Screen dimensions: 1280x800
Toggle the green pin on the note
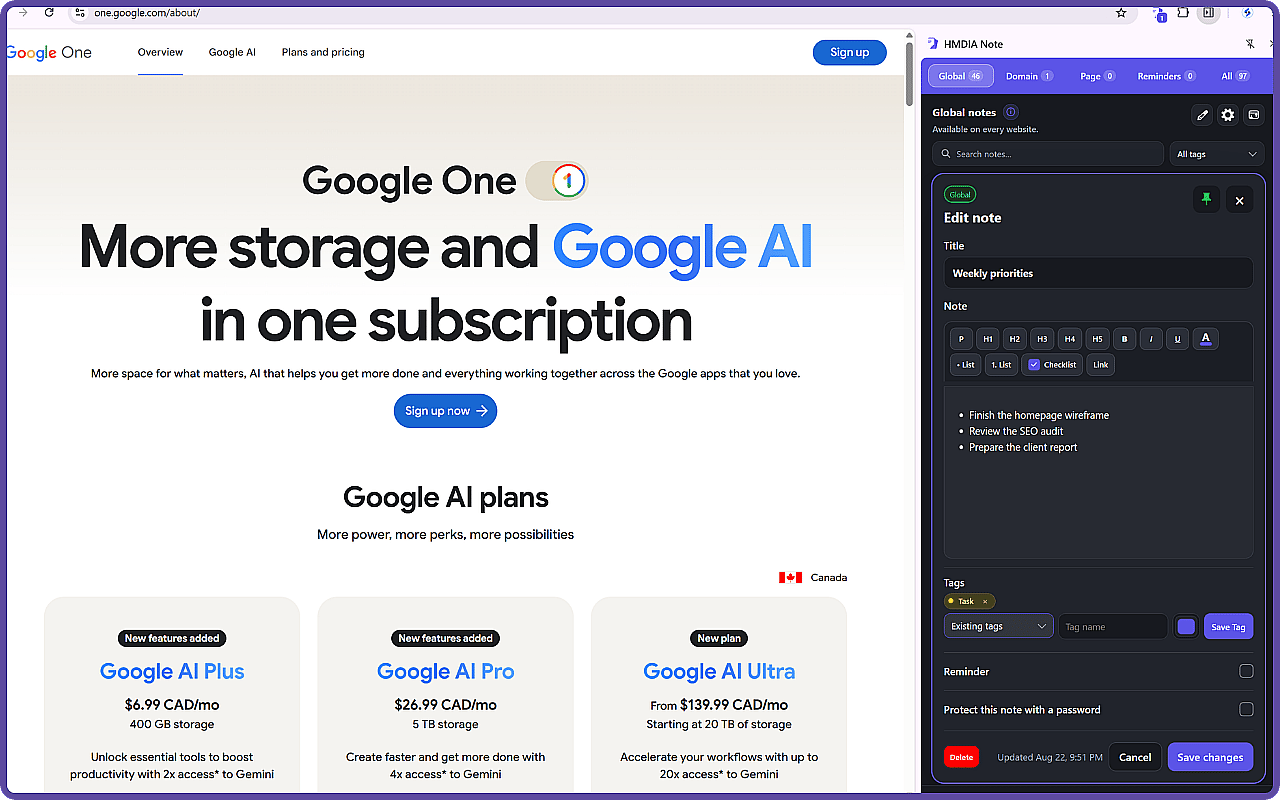pyautogui.click(x=1206, y=200)
